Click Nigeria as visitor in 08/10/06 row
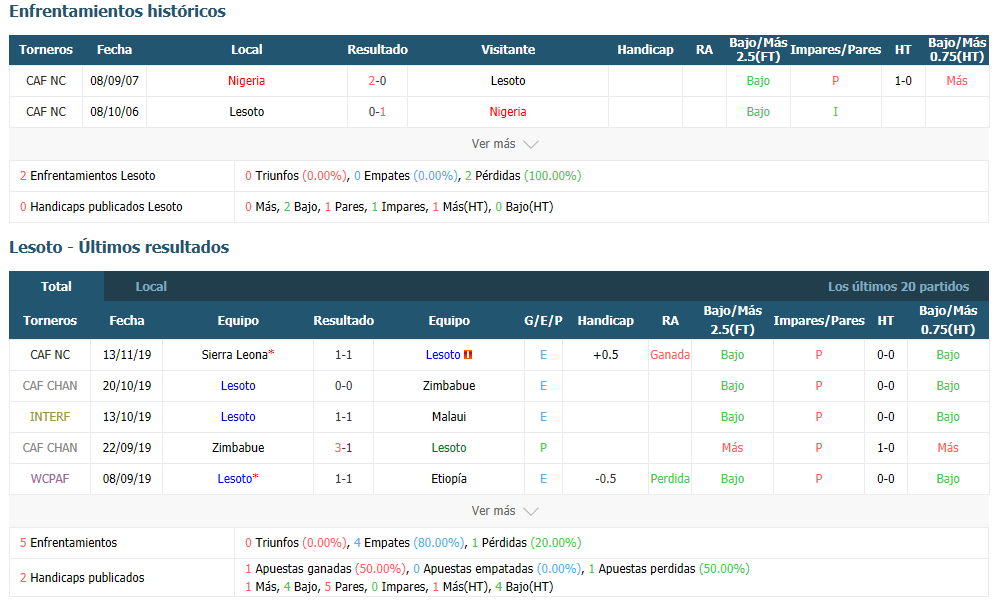Image resolution: width=995 pixels, height=602 pixels. (508, 112)
